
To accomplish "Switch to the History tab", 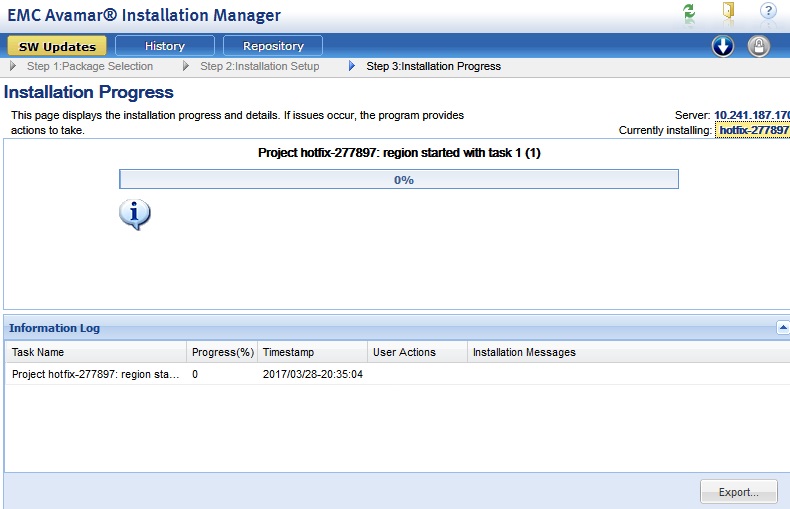I will click(165, 46).
